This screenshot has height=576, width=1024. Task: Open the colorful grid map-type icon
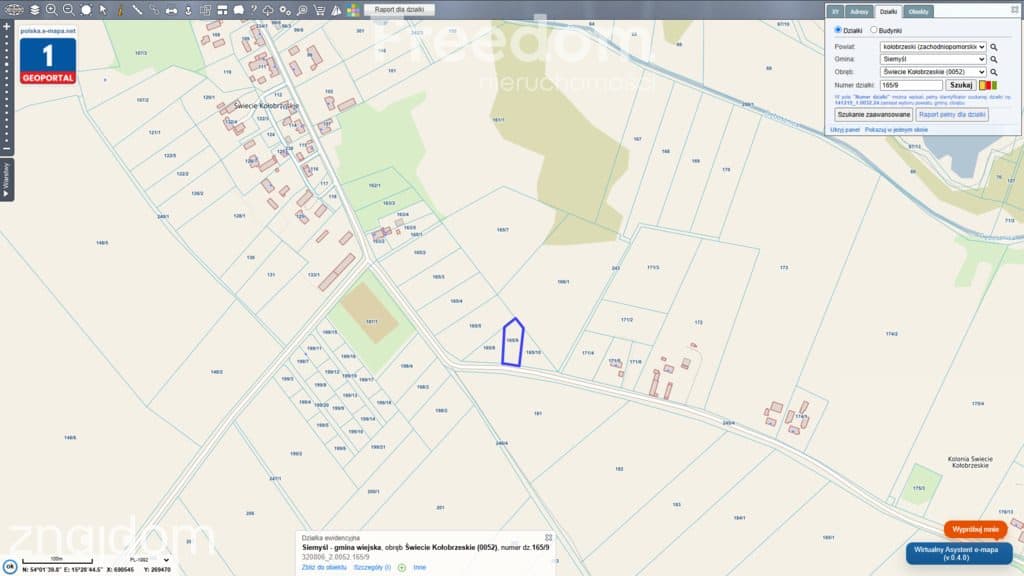coord(353,10)
